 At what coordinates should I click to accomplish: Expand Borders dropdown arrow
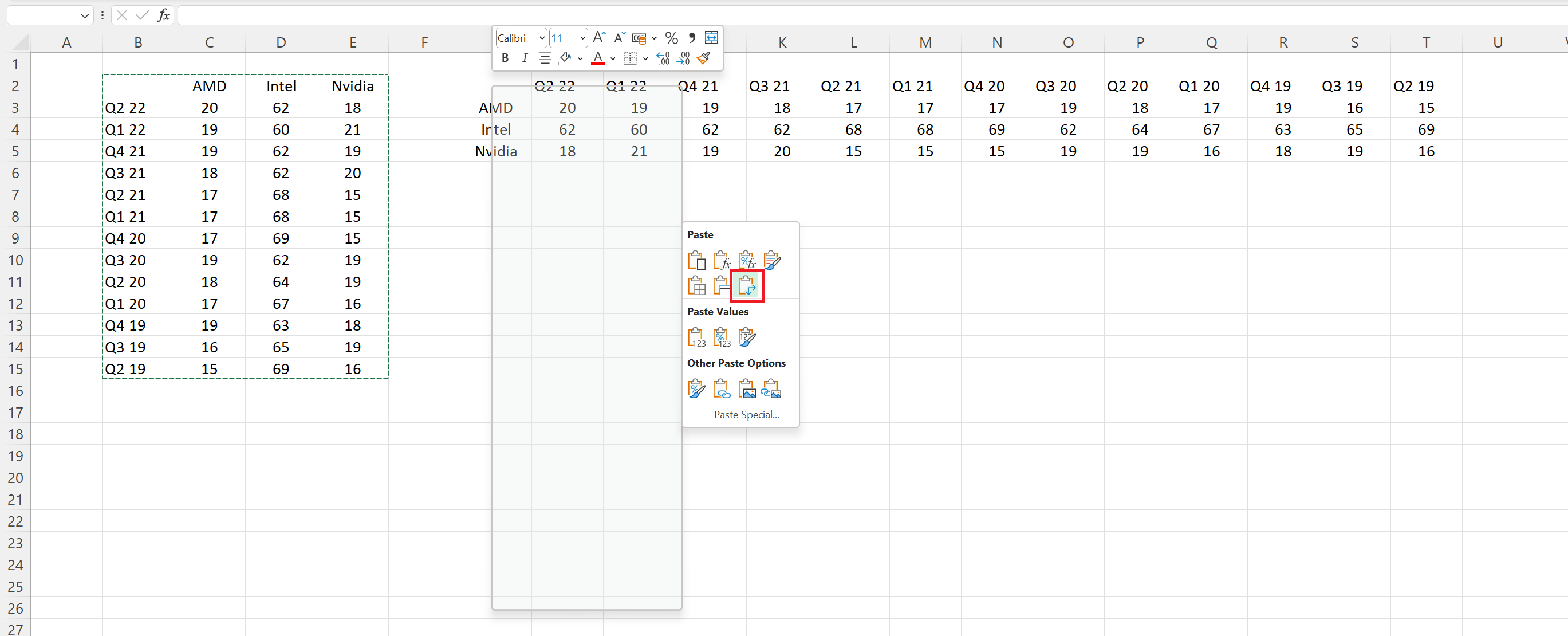(645, 58)
